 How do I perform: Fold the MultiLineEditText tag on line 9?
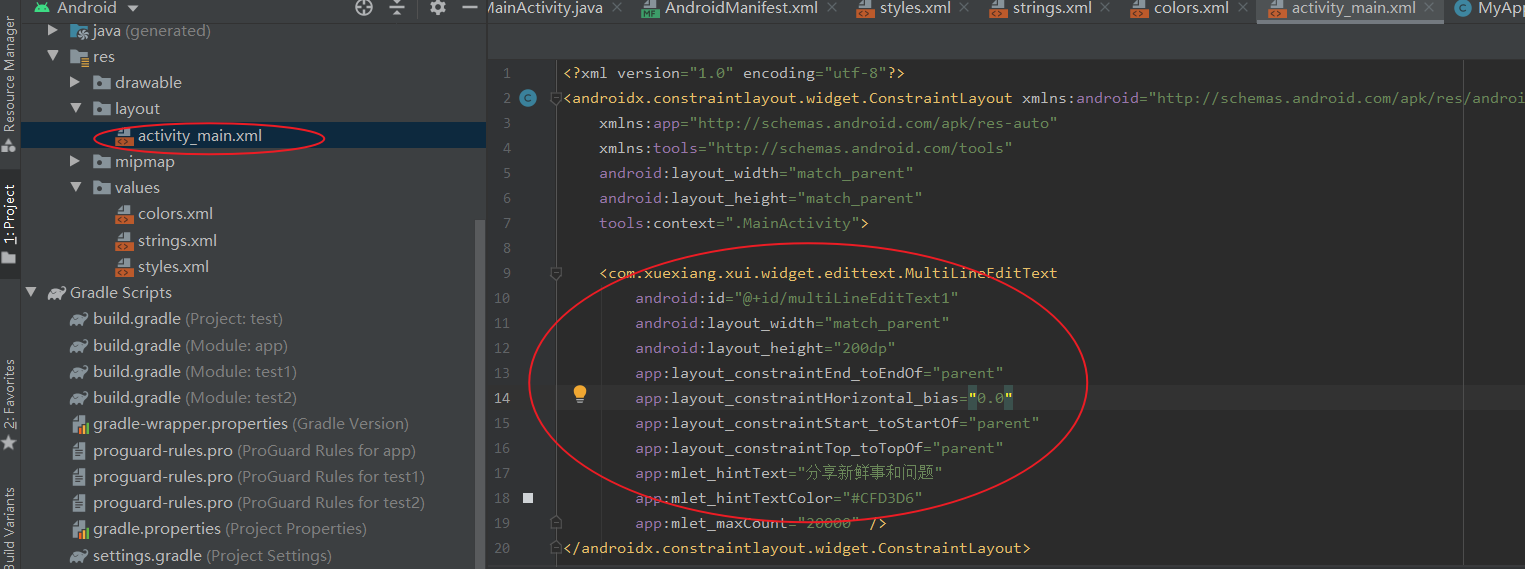coord(557,273)
